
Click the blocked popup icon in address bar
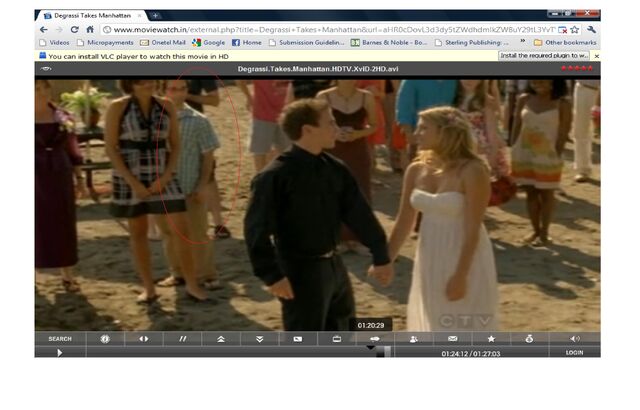(x=562, y=30)
